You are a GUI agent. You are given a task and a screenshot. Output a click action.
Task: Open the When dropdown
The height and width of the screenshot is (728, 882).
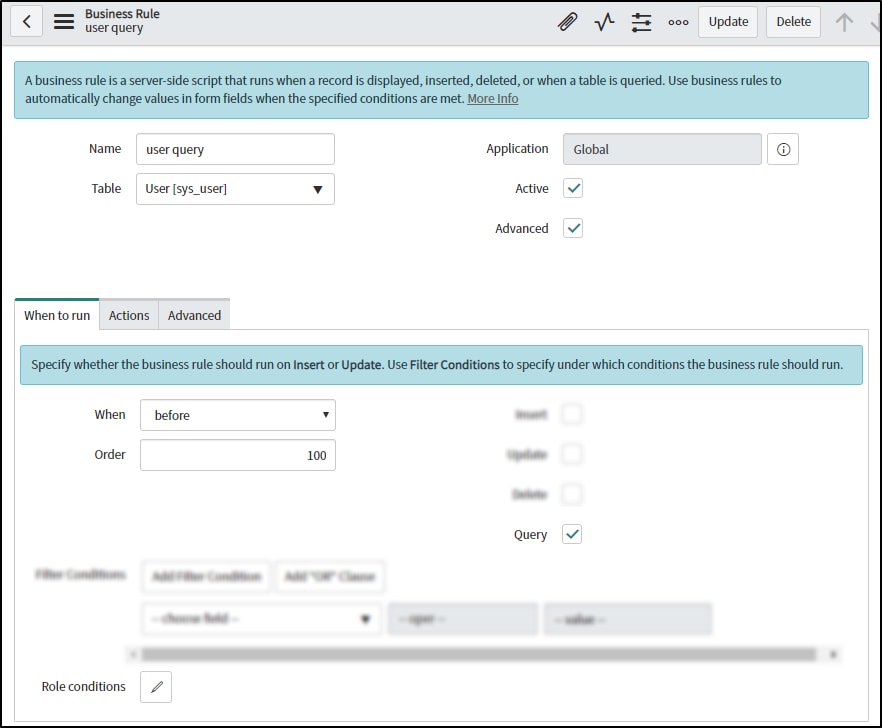tap(325, 415)
